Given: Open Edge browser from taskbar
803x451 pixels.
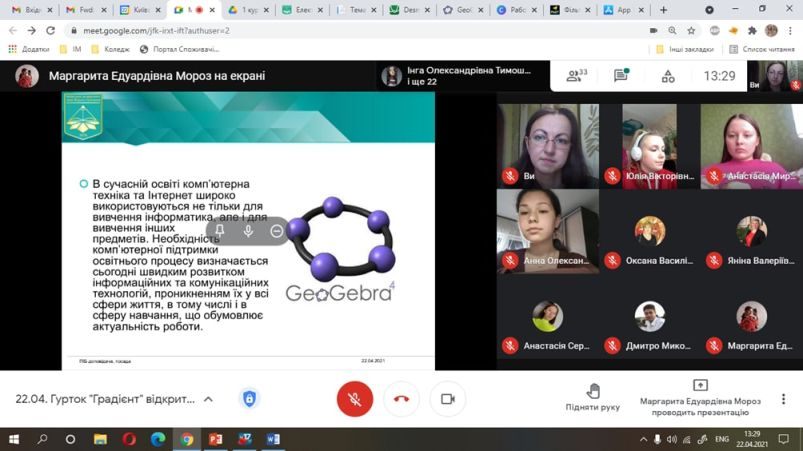Looking at the screenshot, I should [158, 439].
